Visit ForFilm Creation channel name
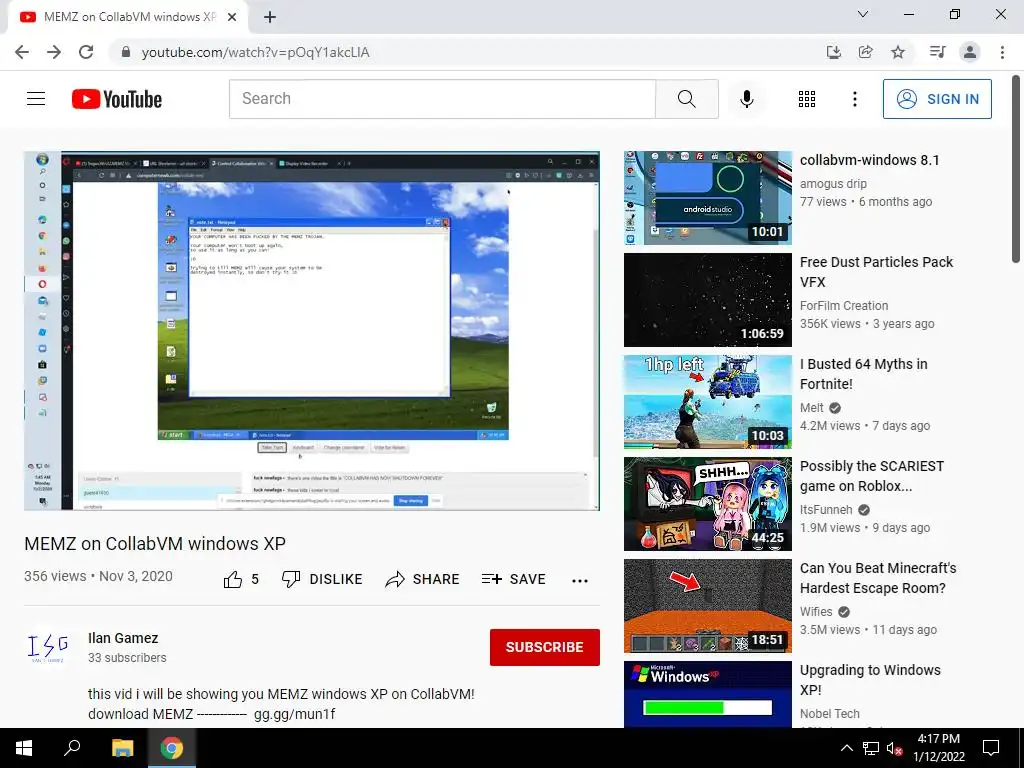 (844, 306)
